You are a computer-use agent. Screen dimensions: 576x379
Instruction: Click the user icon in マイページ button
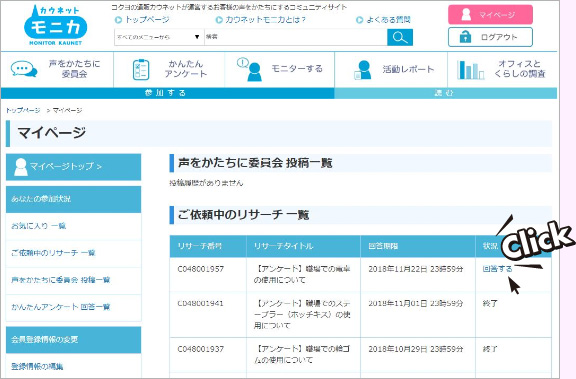(466, 15)
